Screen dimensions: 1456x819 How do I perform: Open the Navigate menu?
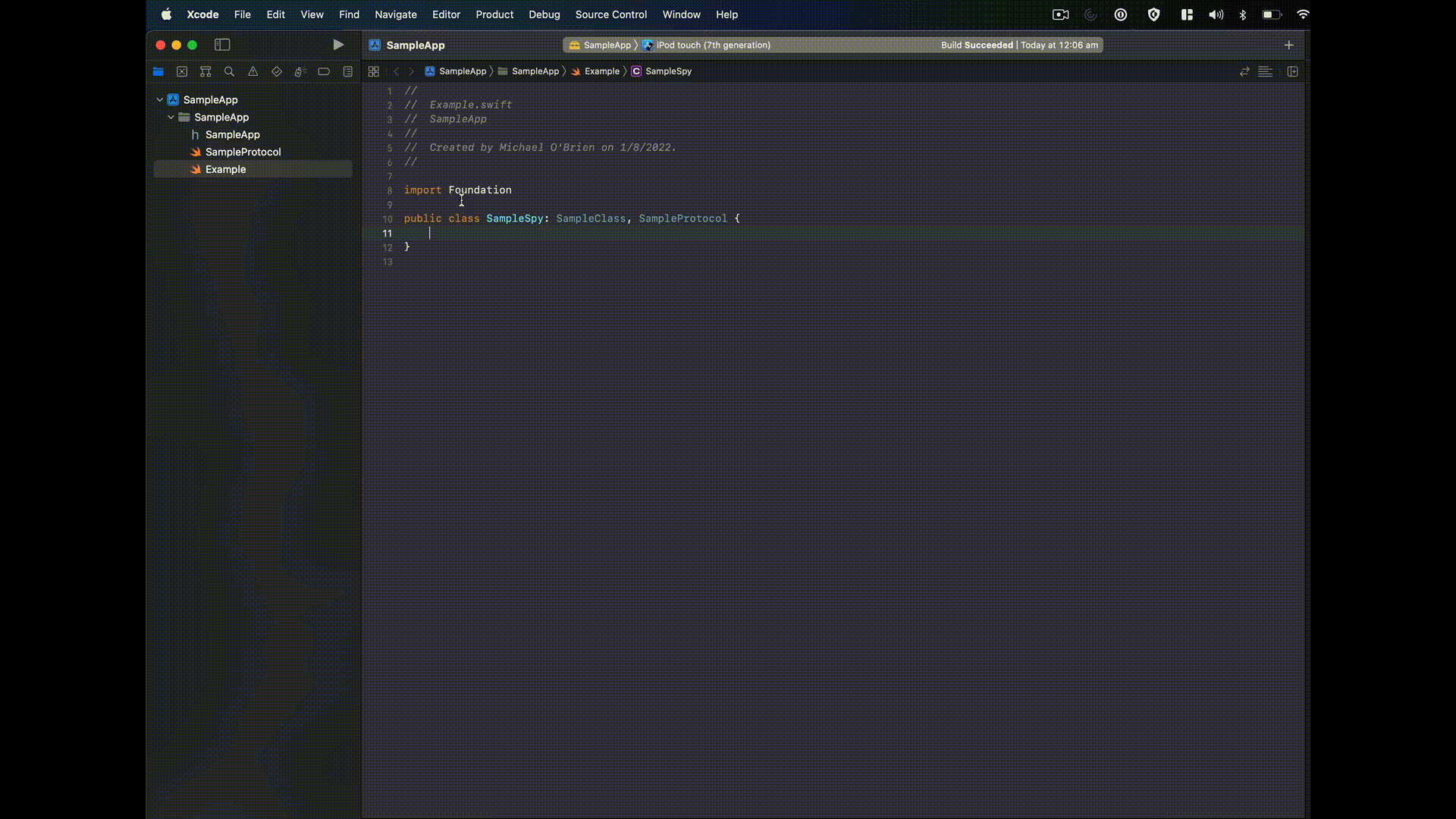396,14
